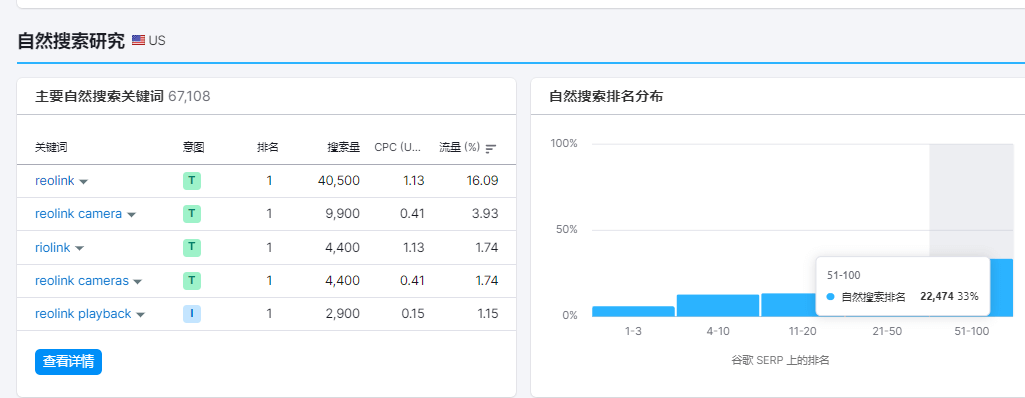The height and width of the screenshot is (398, 1025).
Task: Click the T intent badge for riolink
Action: (x=192, y=248)
